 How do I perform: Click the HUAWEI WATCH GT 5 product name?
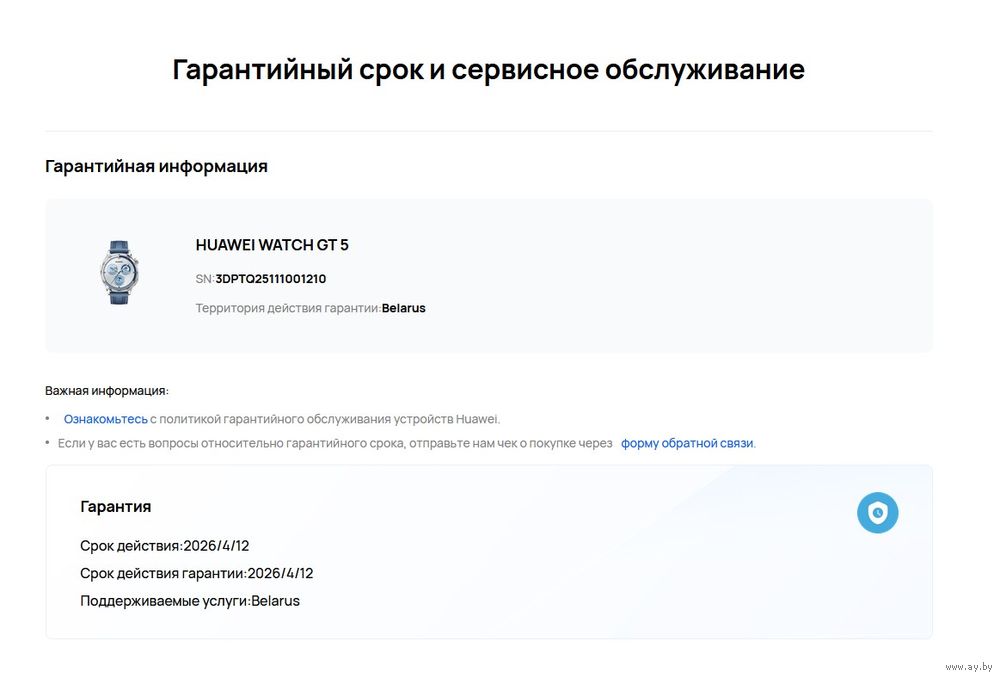272,245
